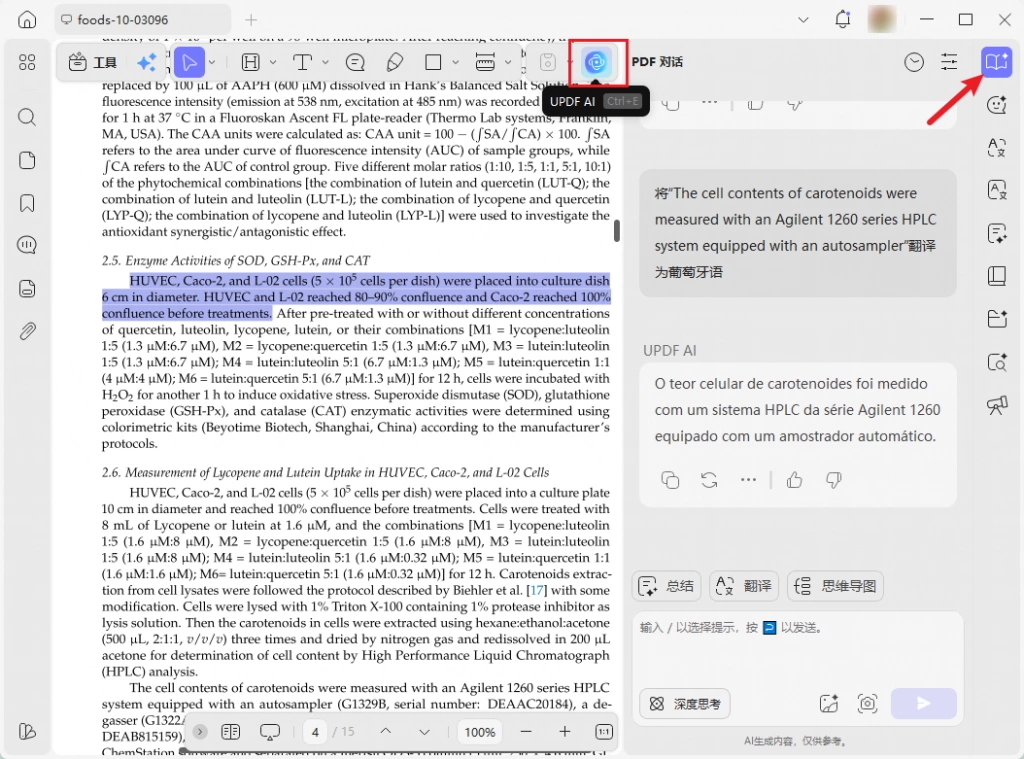Toggle the two-page reading view icon

click(x=231, y=732)
